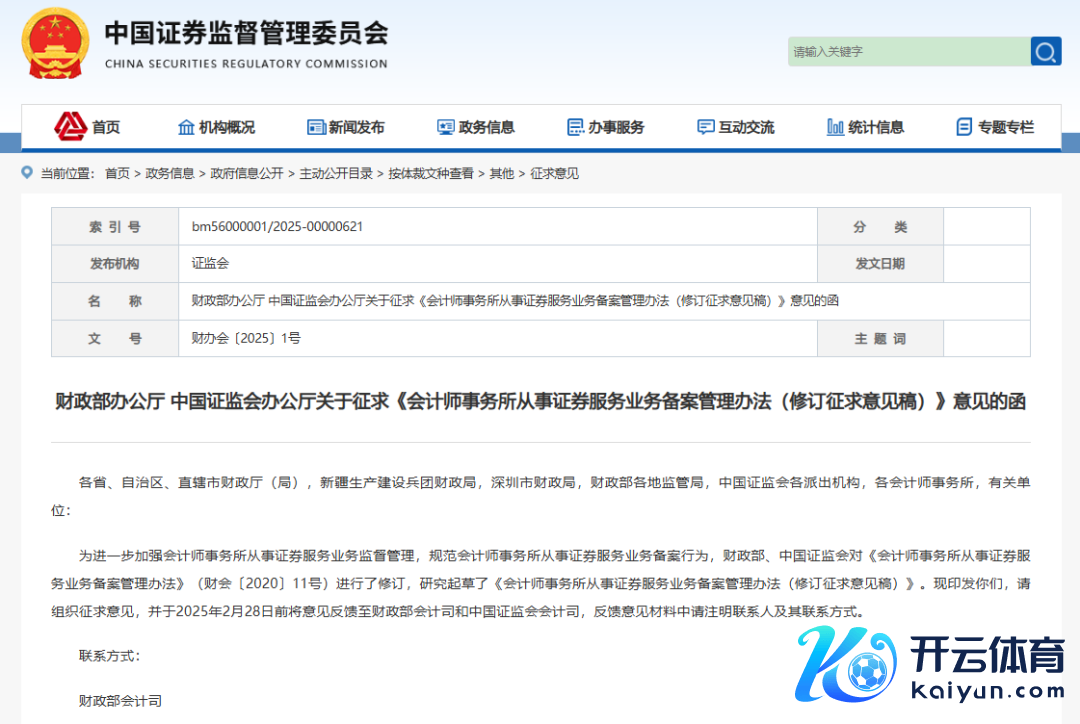Click the 开云体育 kaiyun.com watermark logo
1080x724 pixels.
pos(930,666)
